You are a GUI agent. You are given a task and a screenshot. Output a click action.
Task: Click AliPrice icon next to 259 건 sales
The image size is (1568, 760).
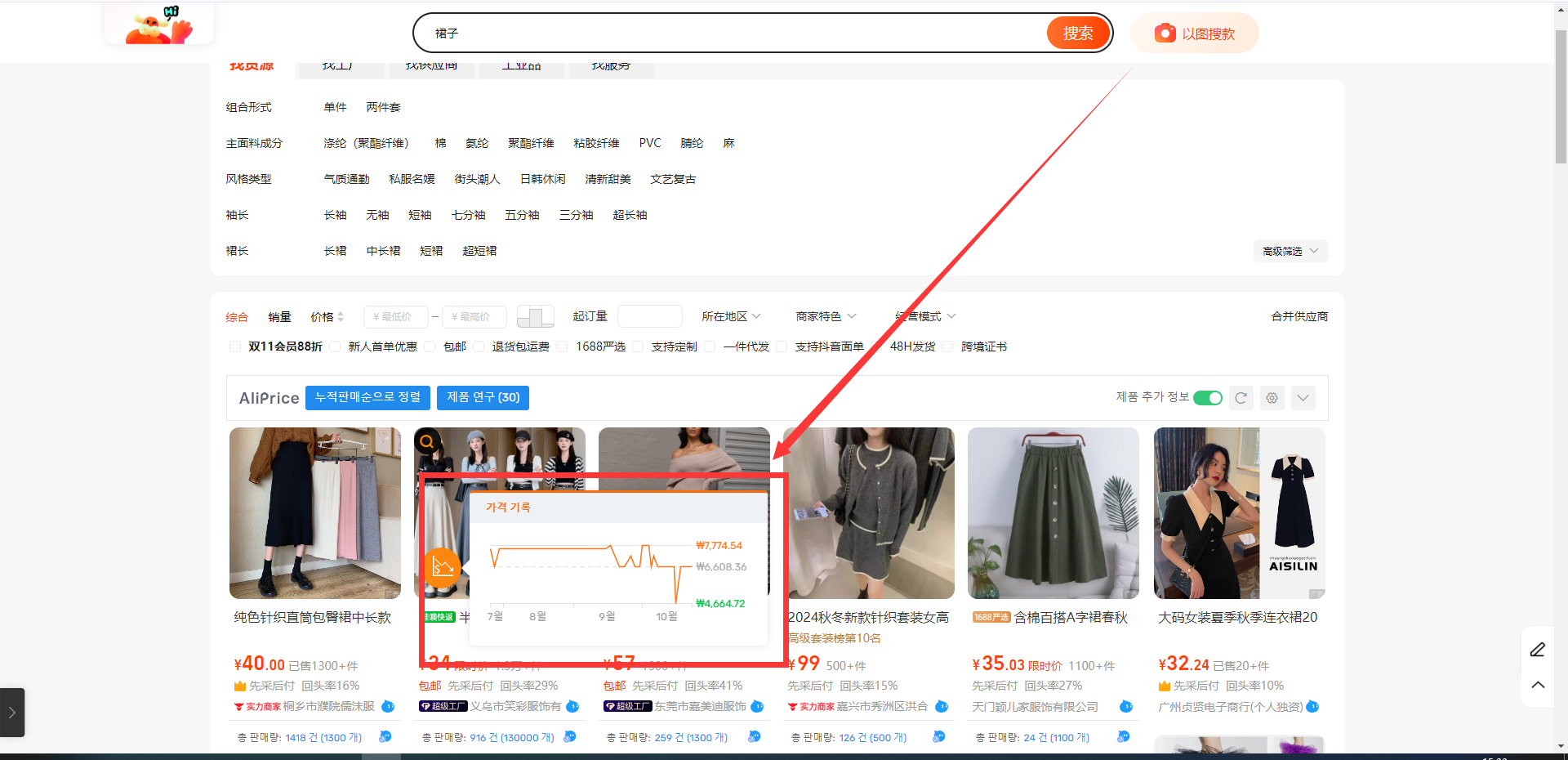click(754, 737)
